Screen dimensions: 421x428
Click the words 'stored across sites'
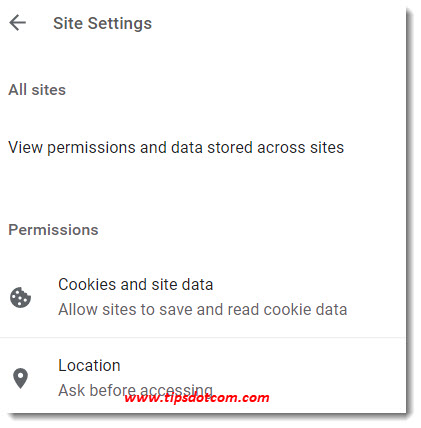(275, 147)
